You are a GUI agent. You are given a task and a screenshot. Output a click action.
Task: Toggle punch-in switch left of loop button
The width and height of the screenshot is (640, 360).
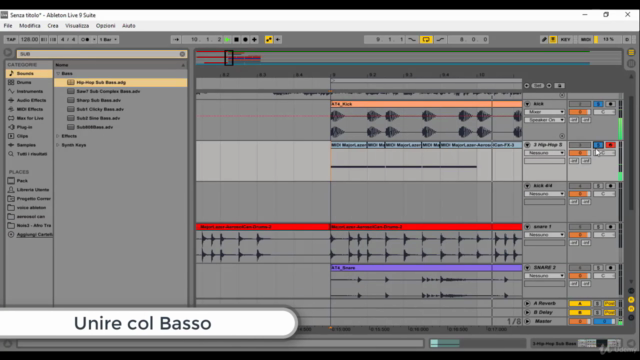[x=412, y=40]
